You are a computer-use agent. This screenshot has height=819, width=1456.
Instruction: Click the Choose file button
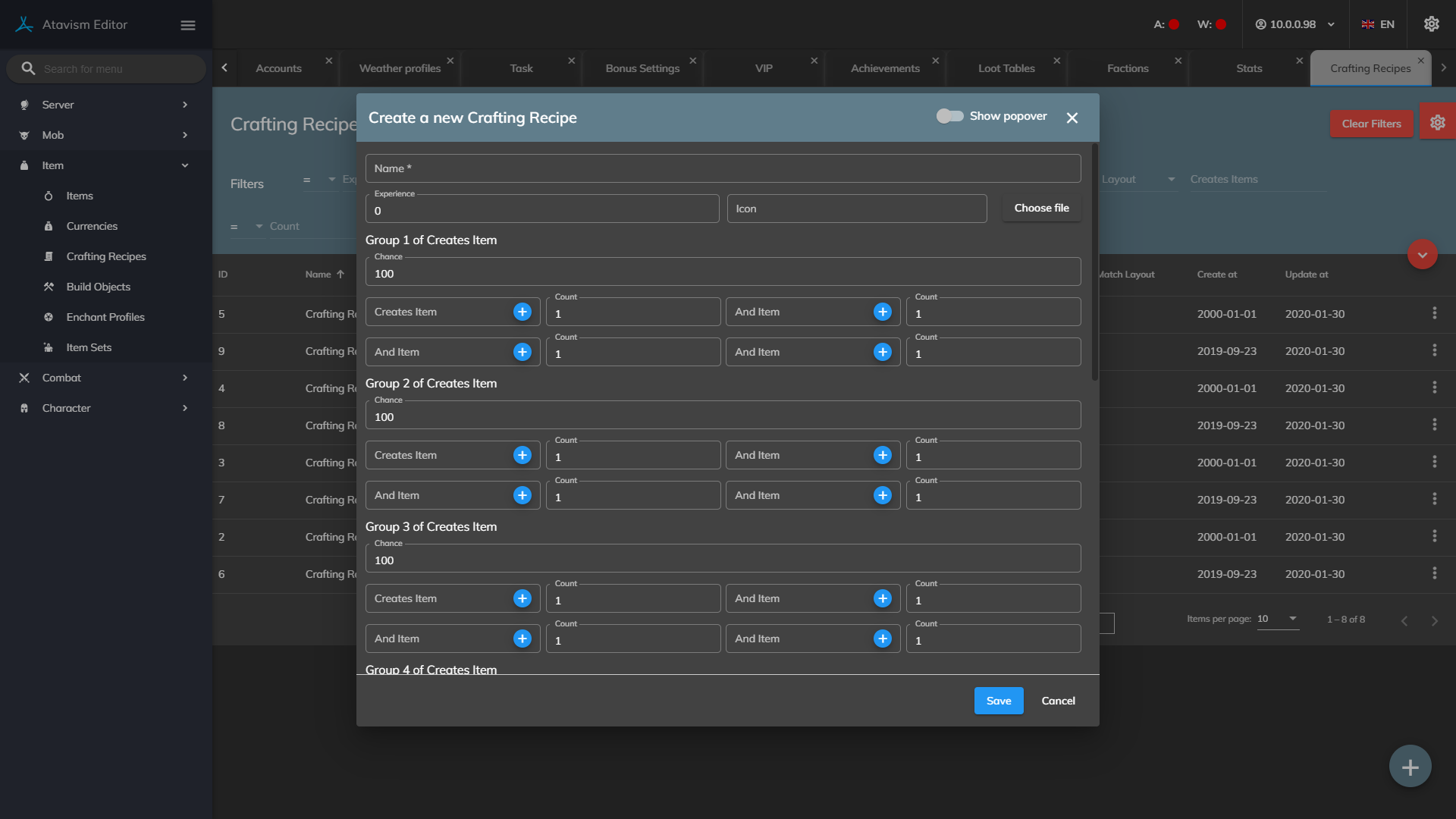[1041, 208]
